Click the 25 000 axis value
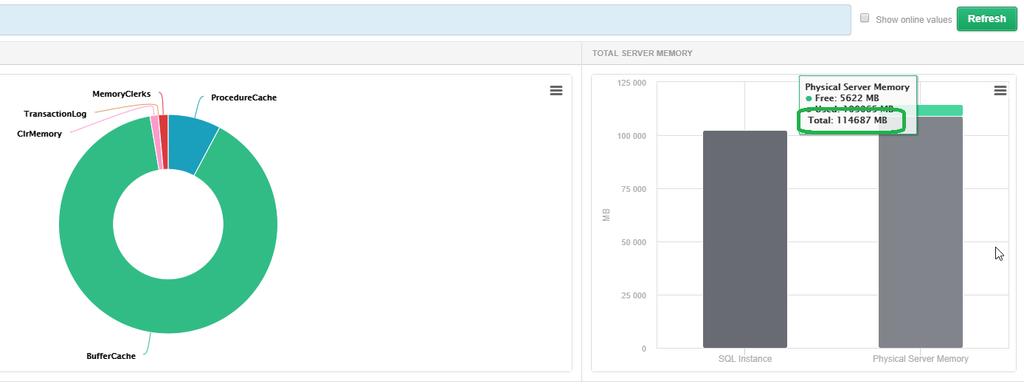This screenshot has height=387, width=1024. coord(633,296)
